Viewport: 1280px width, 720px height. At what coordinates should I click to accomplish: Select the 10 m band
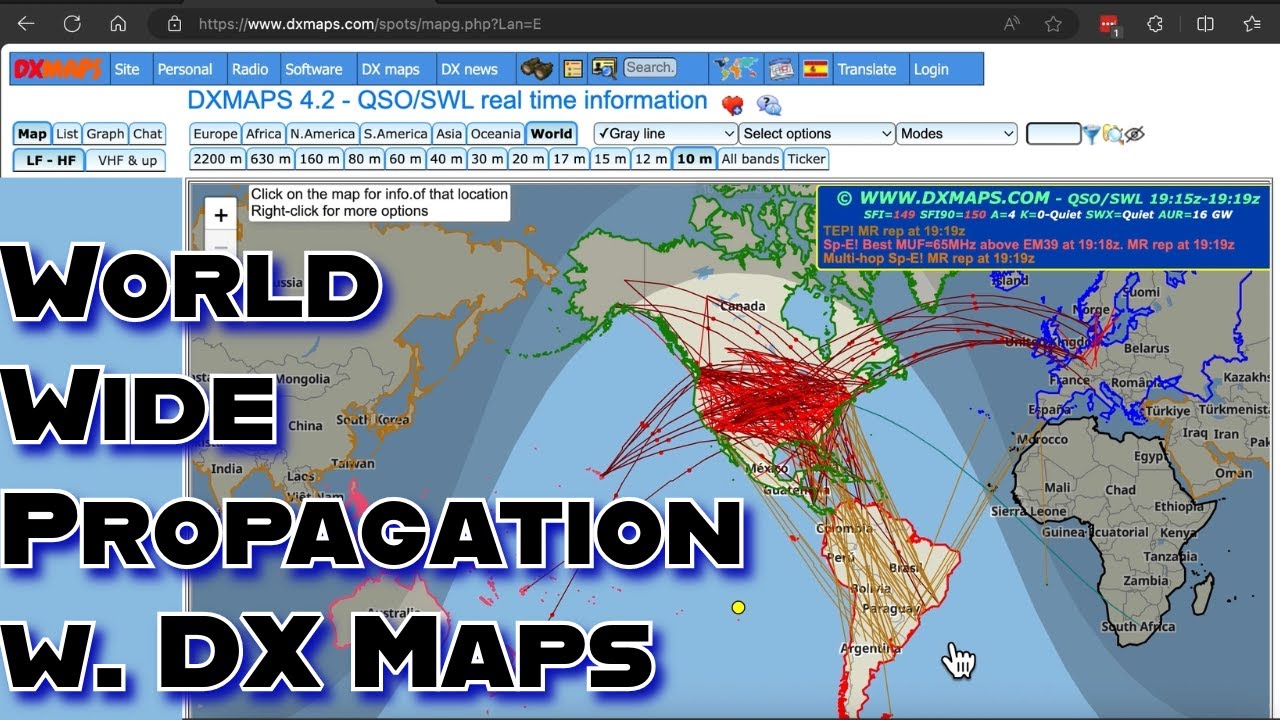[x=694, y=159]
